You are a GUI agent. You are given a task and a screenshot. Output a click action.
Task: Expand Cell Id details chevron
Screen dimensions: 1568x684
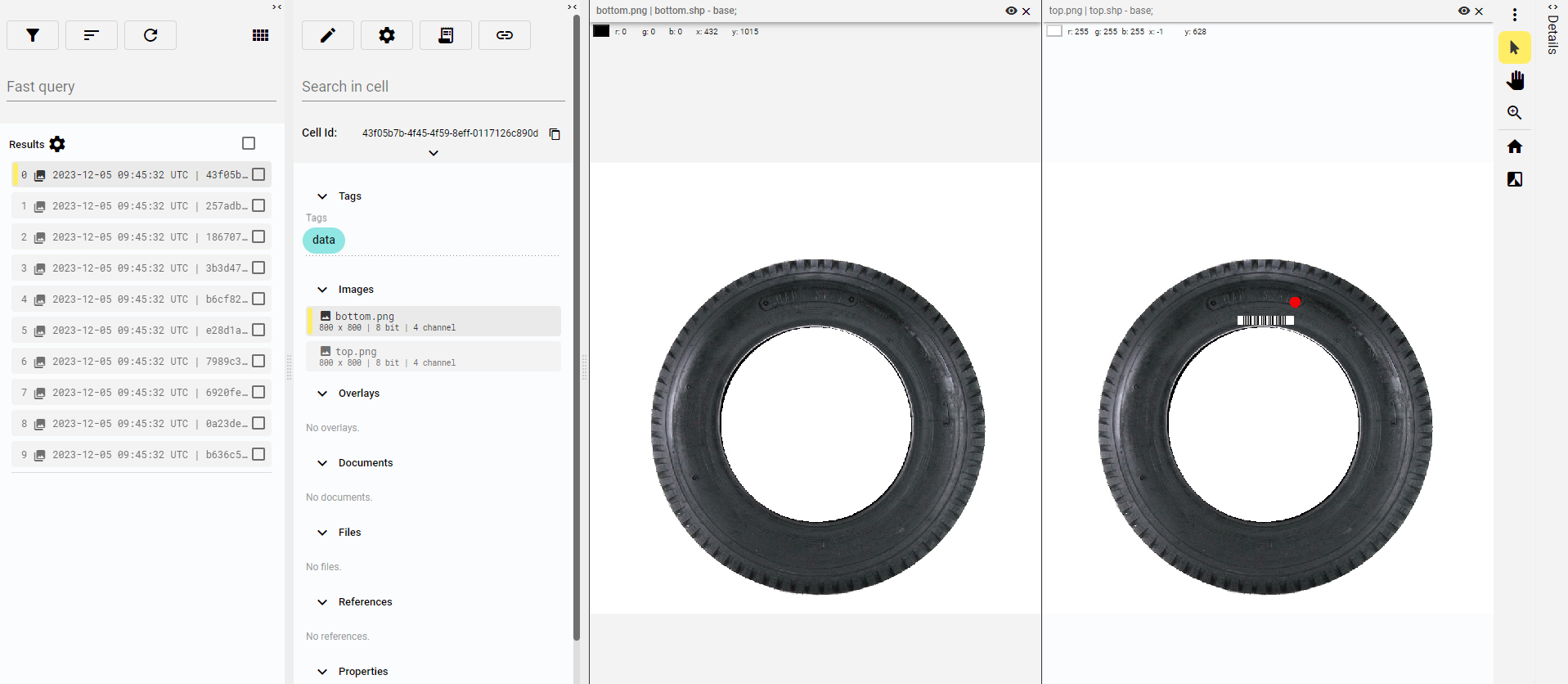[434, 153]
